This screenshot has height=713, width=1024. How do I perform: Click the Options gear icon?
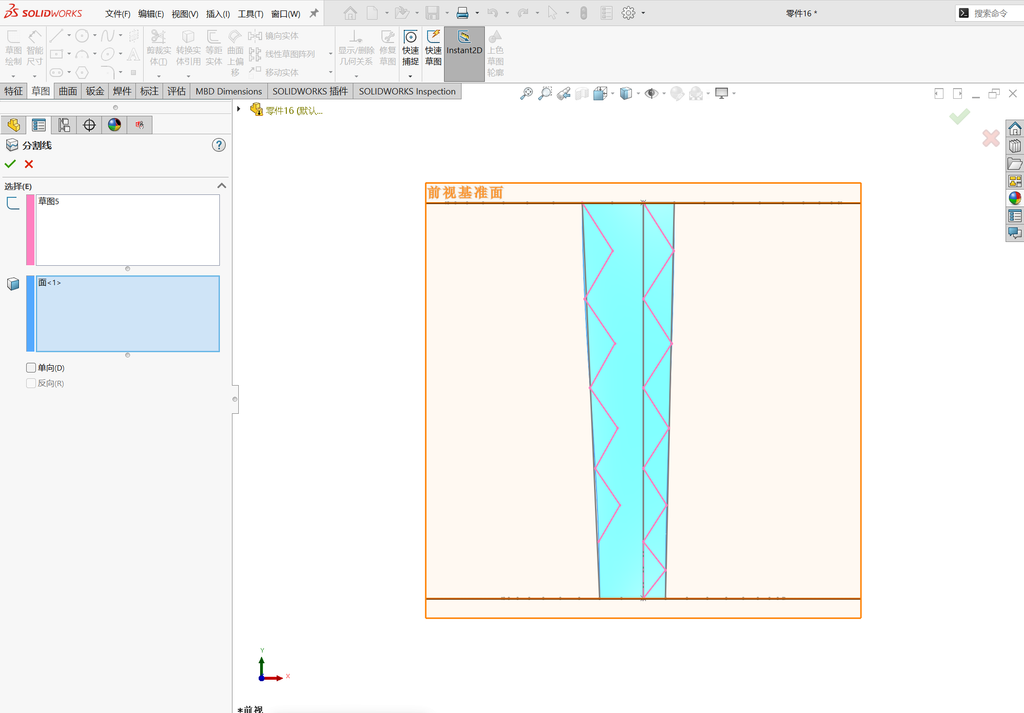(x=628, y=13)
